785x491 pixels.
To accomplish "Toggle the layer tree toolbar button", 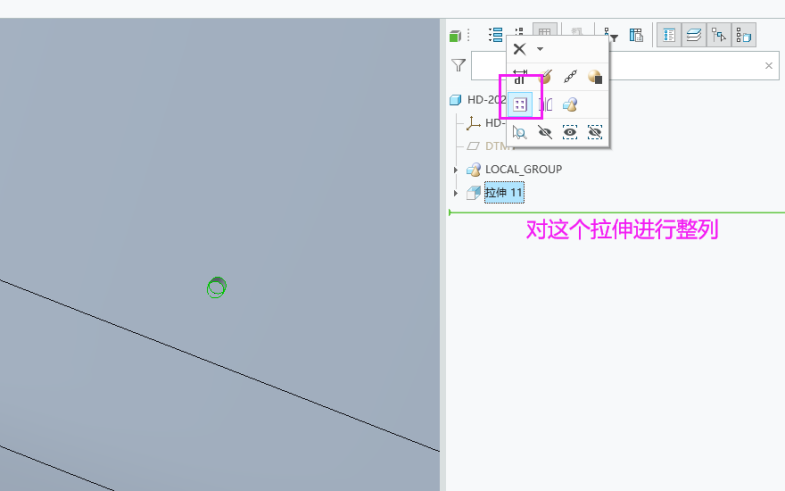I will tap(694, 35).
